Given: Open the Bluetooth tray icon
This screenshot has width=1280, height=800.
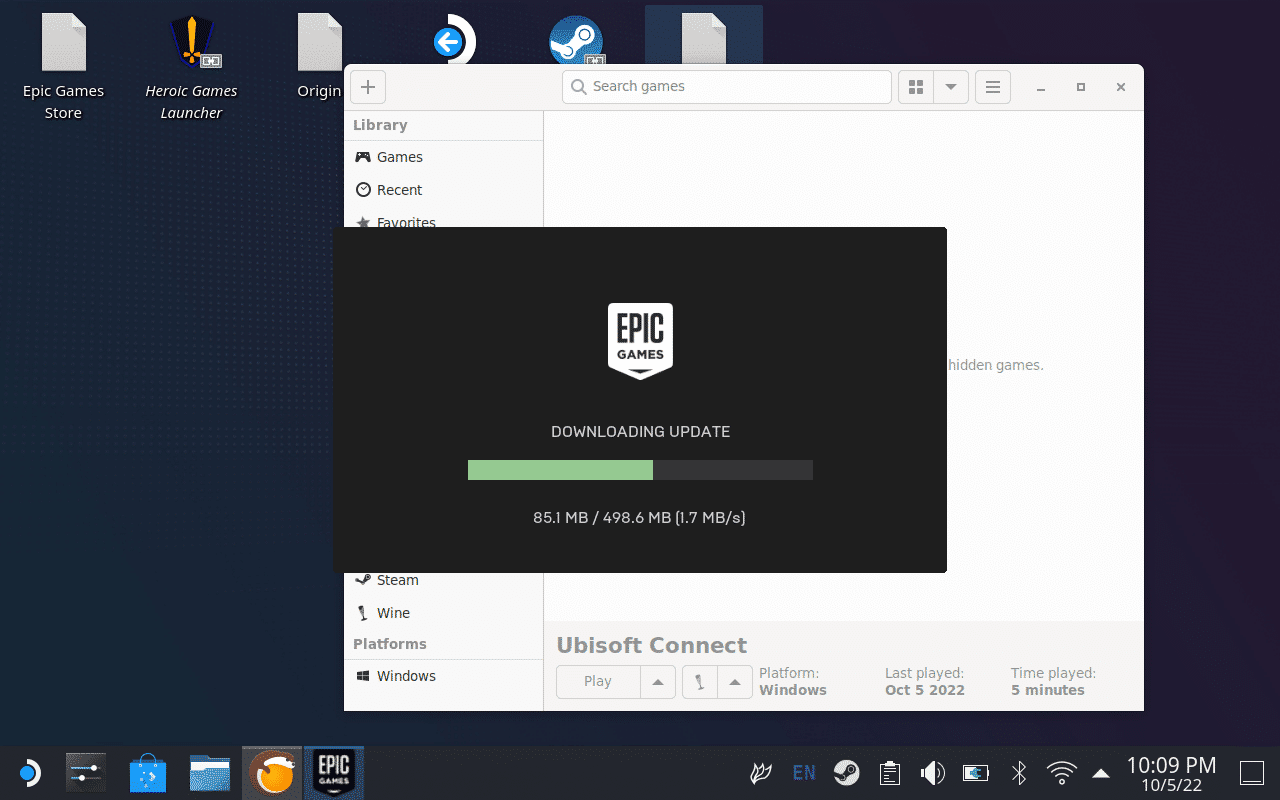Looking at the screenshot, I should pyautogui.click(x=1019, y=773).
